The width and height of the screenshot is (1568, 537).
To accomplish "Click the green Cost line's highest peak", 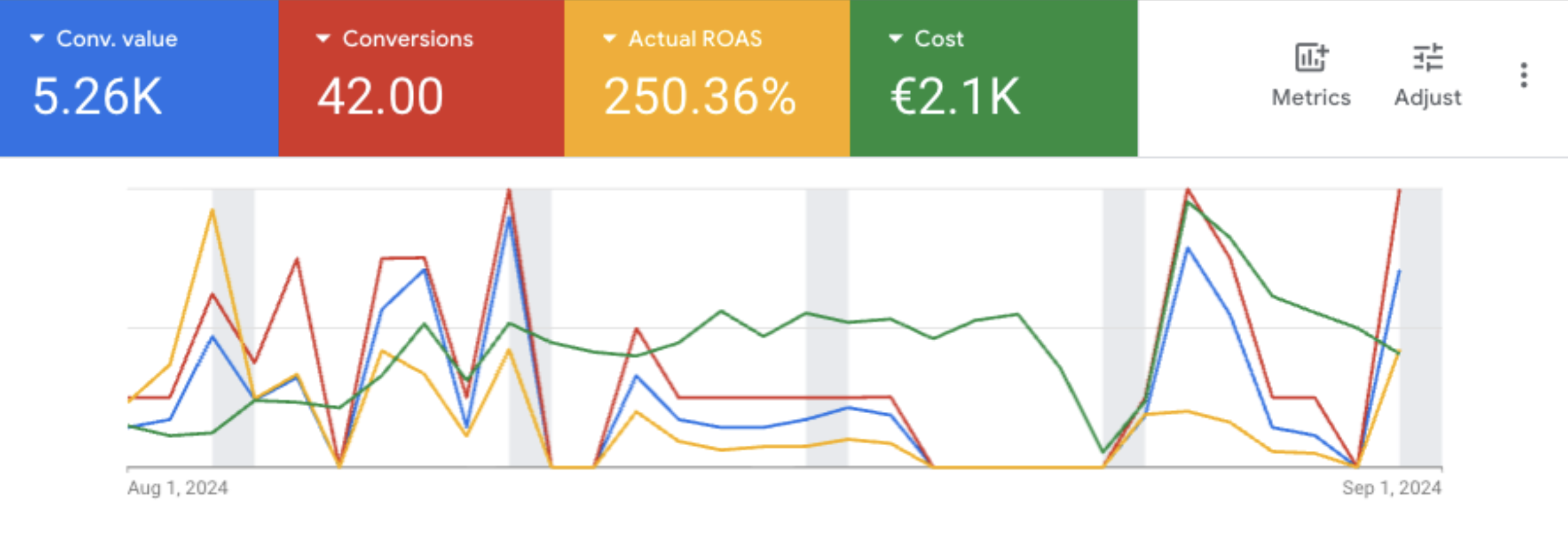I will (x=1188, y=203).
